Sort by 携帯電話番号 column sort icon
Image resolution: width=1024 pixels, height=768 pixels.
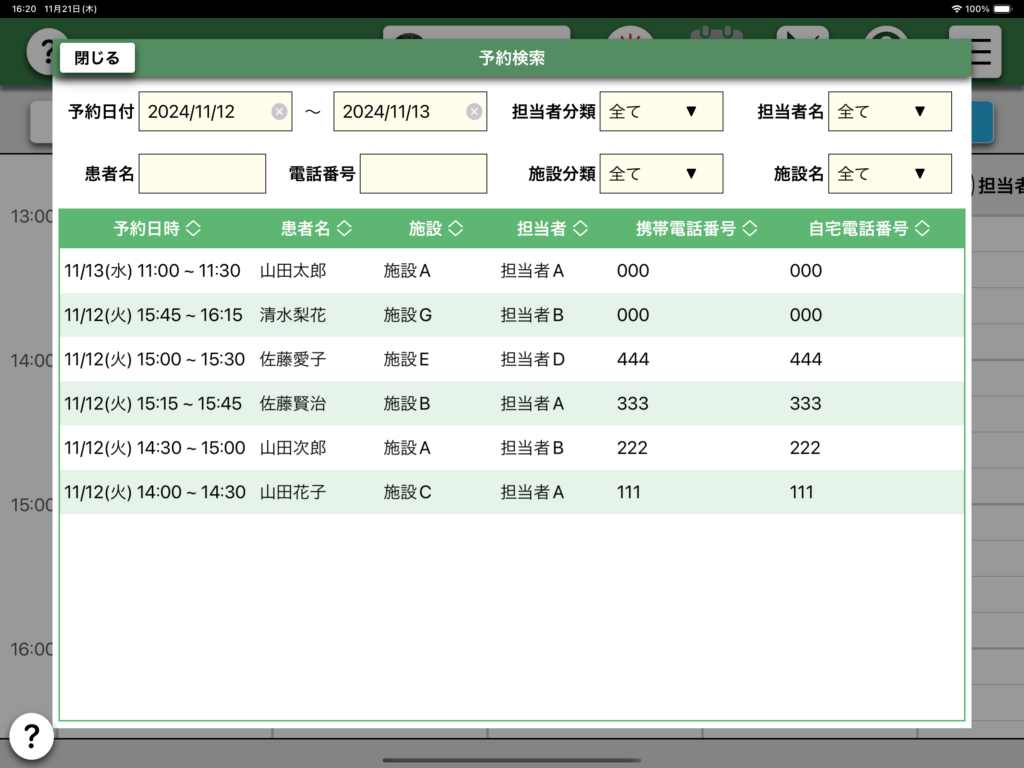coord(750,229)
